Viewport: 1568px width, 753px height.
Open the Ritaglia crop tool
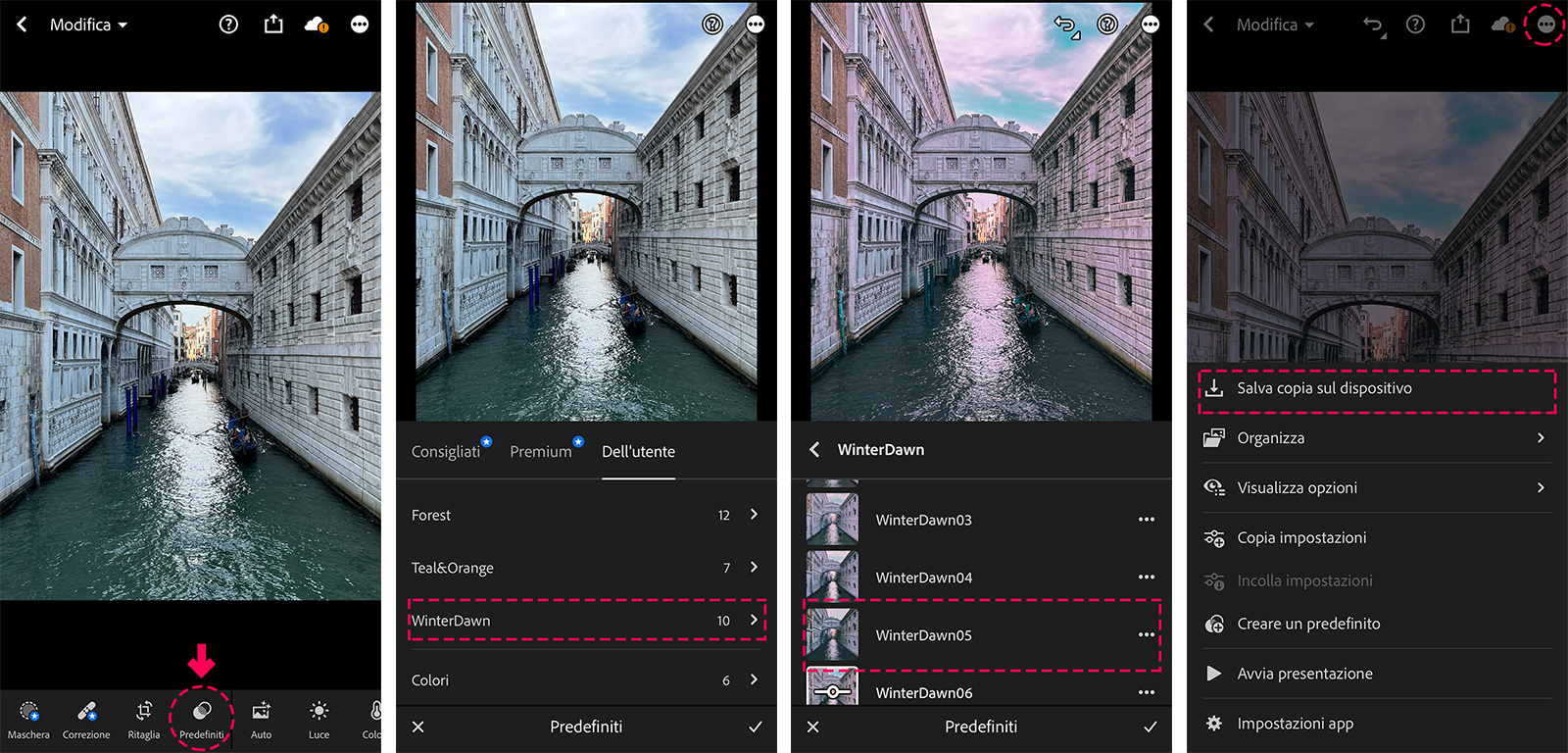pos(144,720)
